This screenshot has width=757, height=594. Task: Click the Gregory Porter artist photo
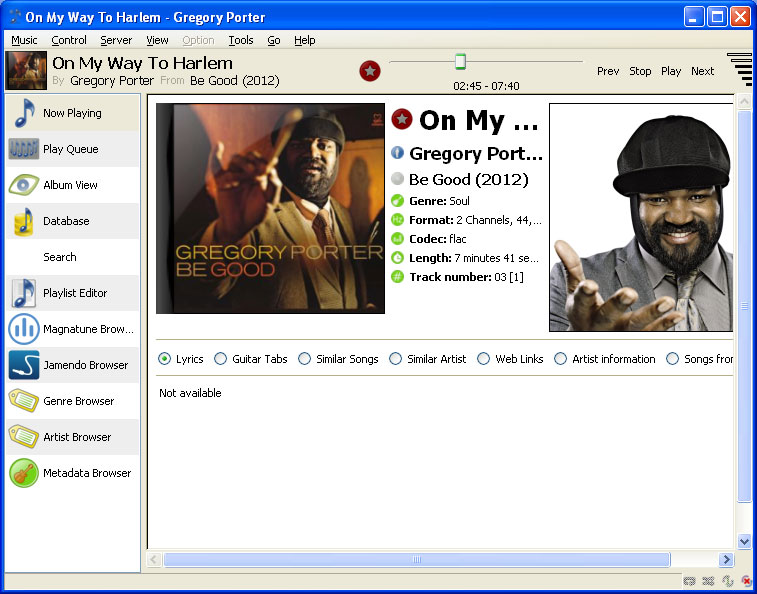(x=641, y=217)
